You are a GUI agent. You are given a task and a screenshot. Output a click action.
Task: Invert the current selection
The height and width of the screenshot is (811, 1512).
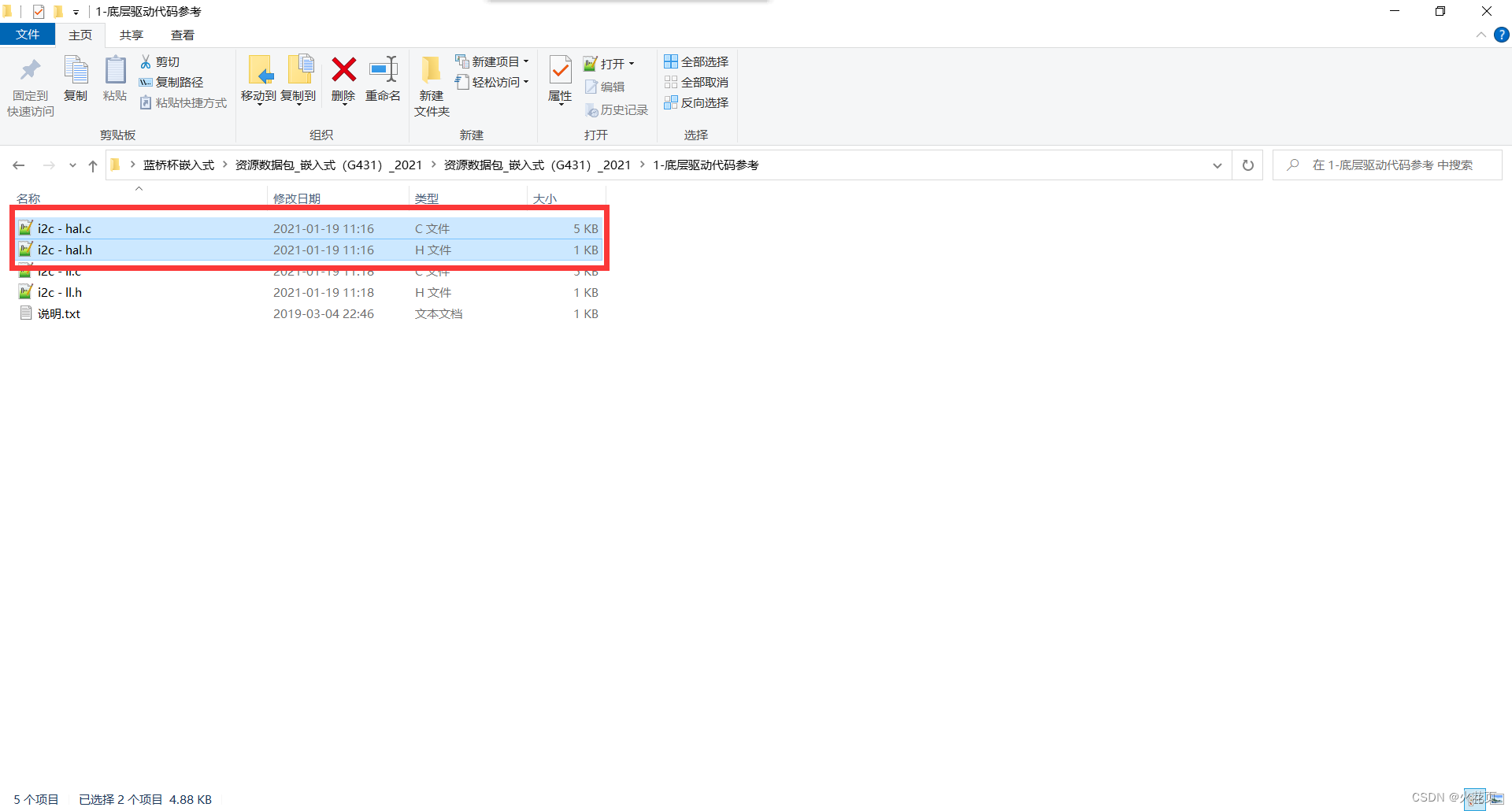click(696, 102)
